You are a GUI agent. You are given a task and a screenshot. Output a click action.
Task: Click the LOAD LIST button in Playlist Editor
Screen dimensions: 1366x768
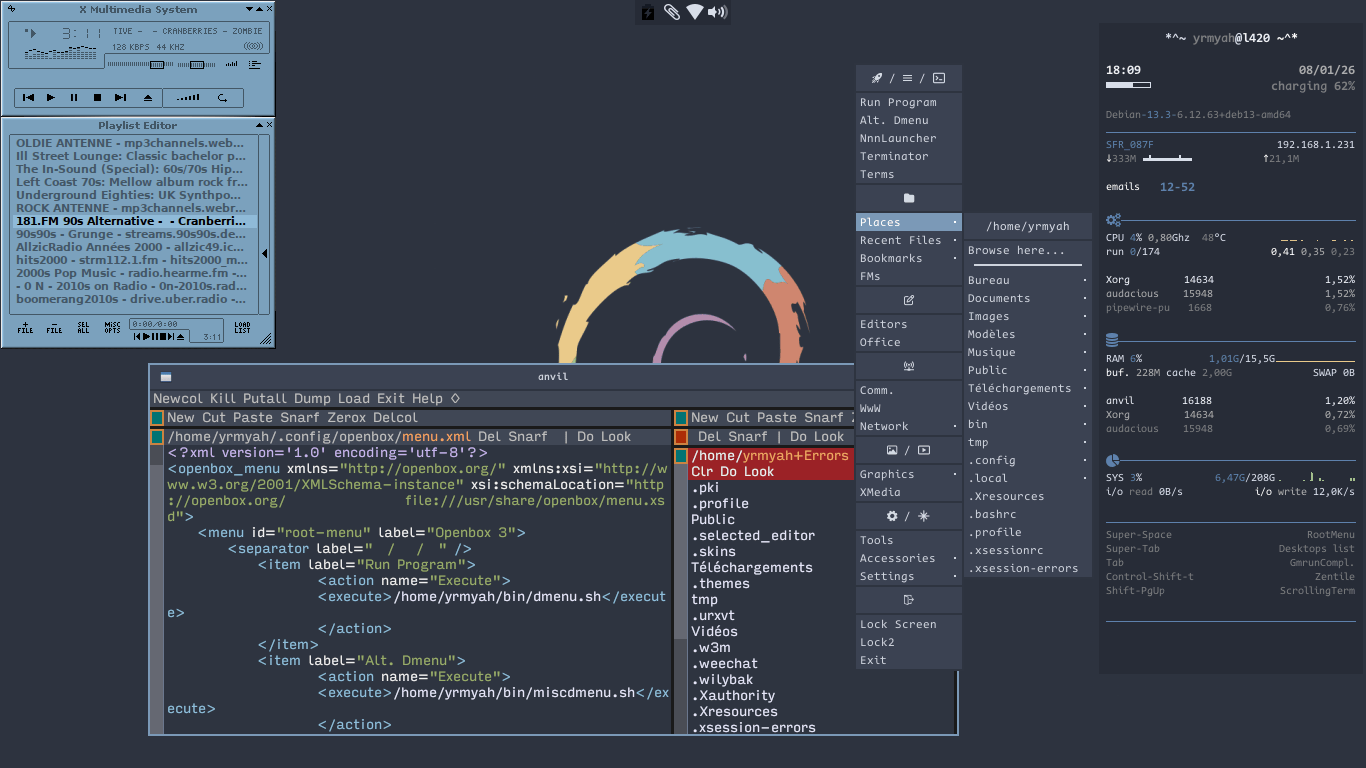point(243,327)
